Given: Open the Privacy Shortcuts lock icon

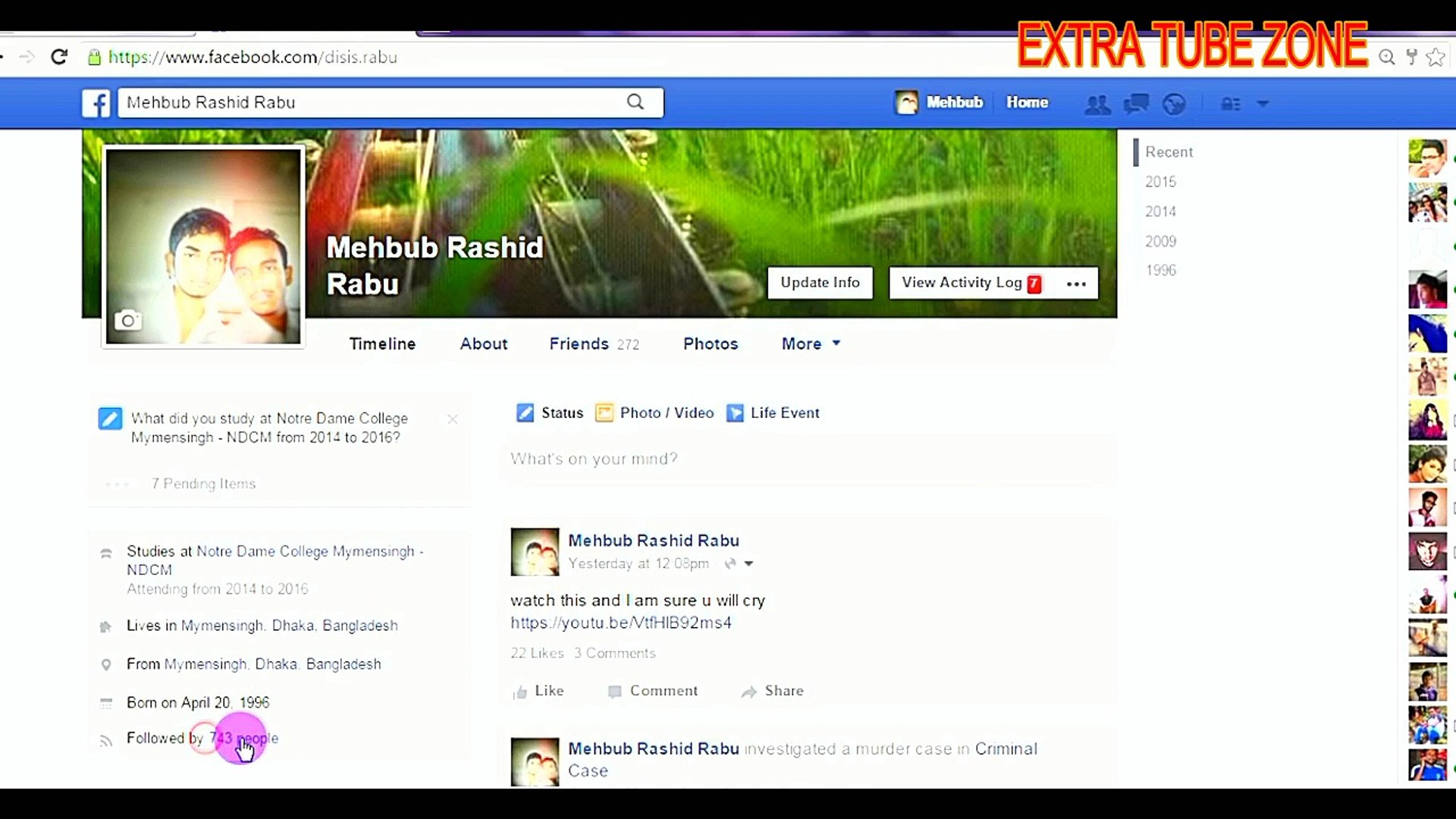Looking at the screenshot, I should pos(1230,104).
